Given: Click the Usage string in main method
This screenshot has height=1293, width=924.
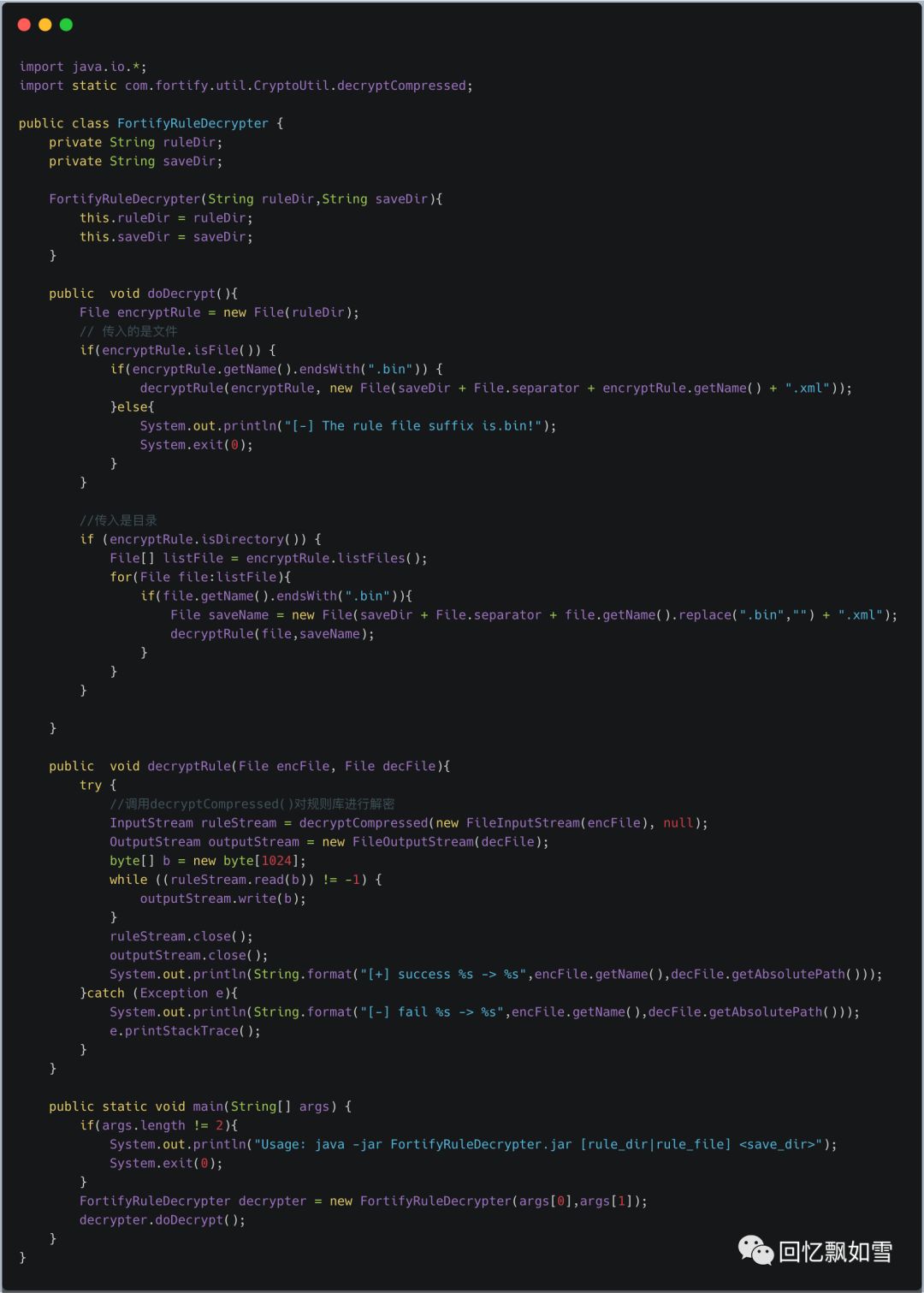Looking at the screenshot, I should click(x=538, y=1144).
